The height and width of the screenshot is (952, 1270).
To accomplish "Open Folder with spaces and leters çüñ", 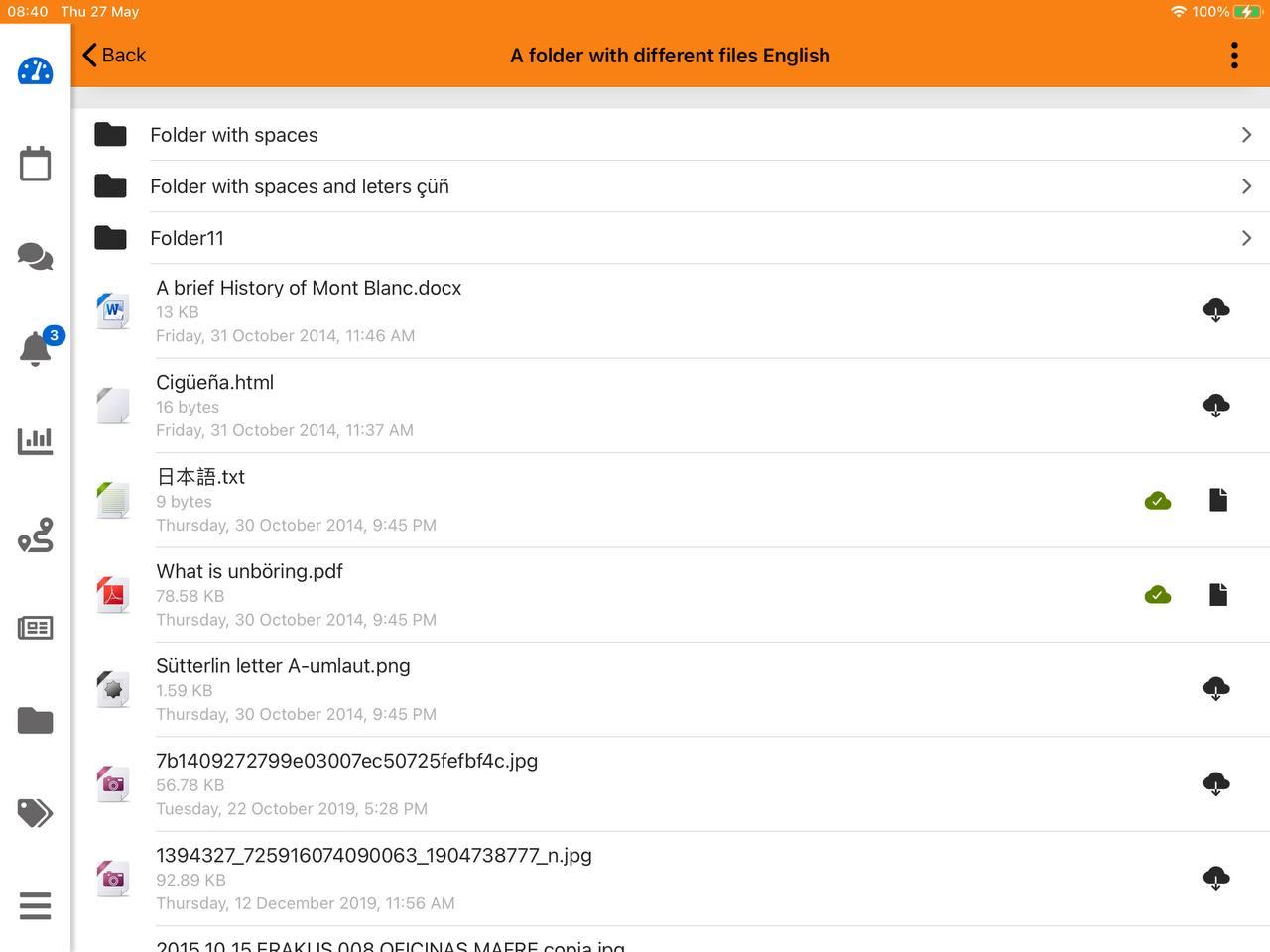I will [x=671, y=186].
